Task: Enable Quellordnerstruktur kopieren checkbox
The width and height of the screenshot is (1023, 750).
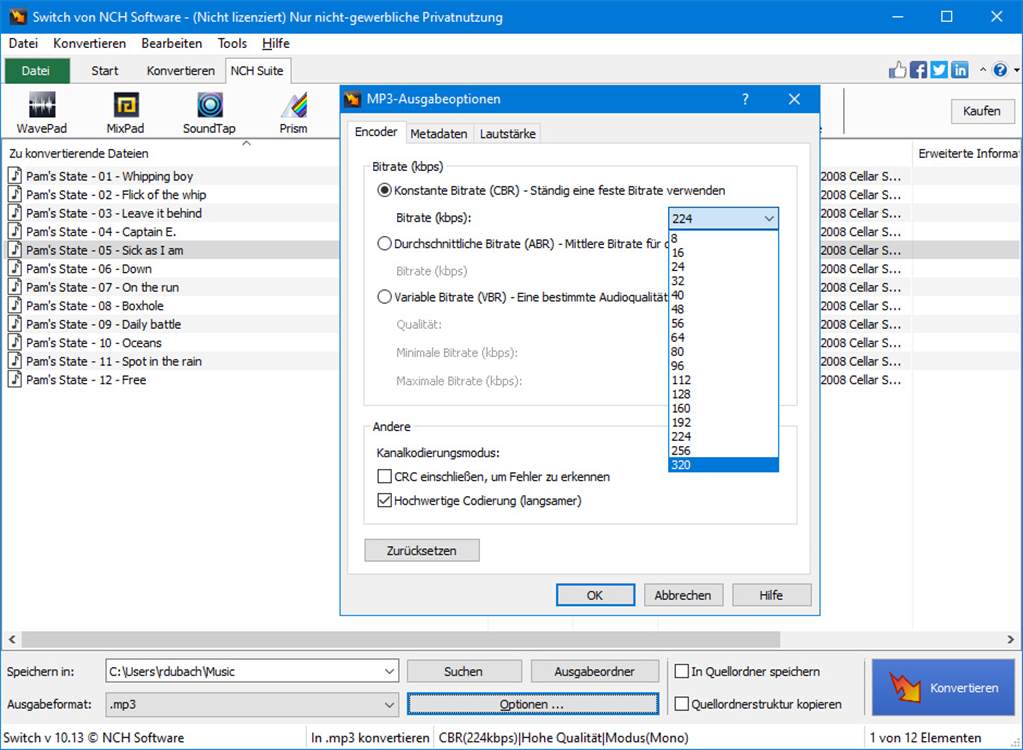Action: point(682,704)
